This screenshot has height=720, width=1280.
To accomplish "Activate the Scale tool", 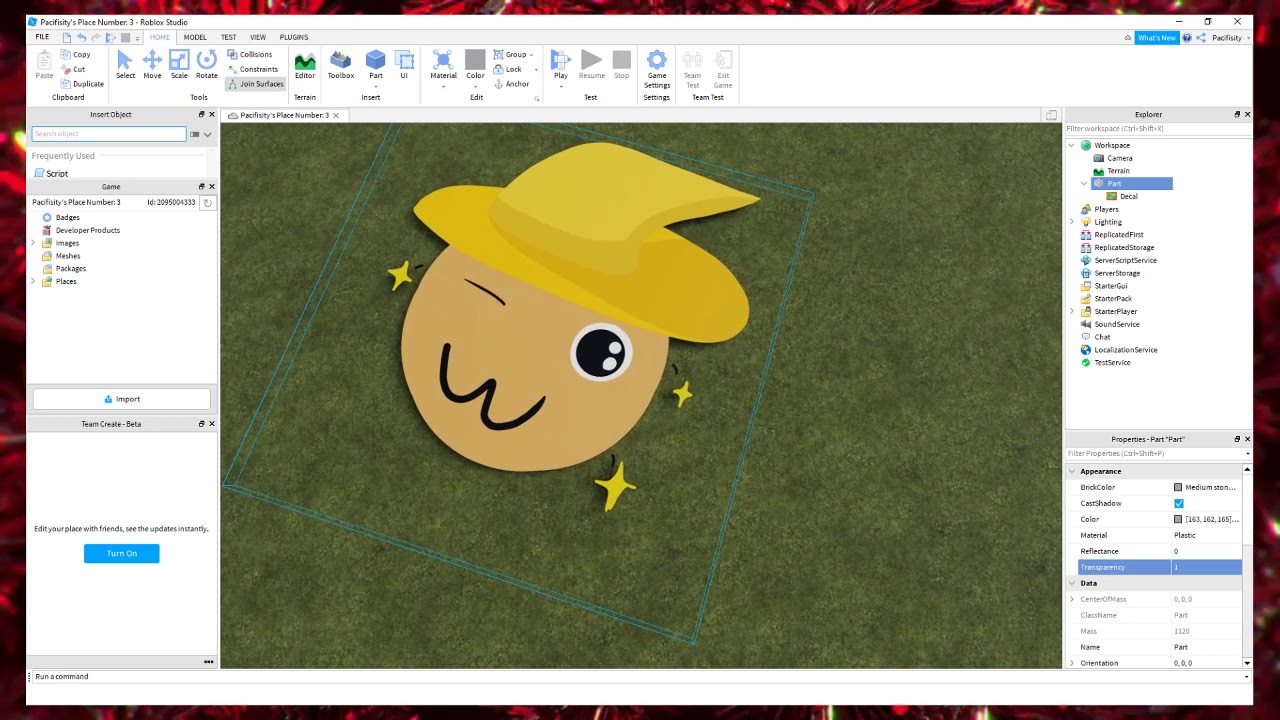I will pyautogui.click(x=179, y=65).
